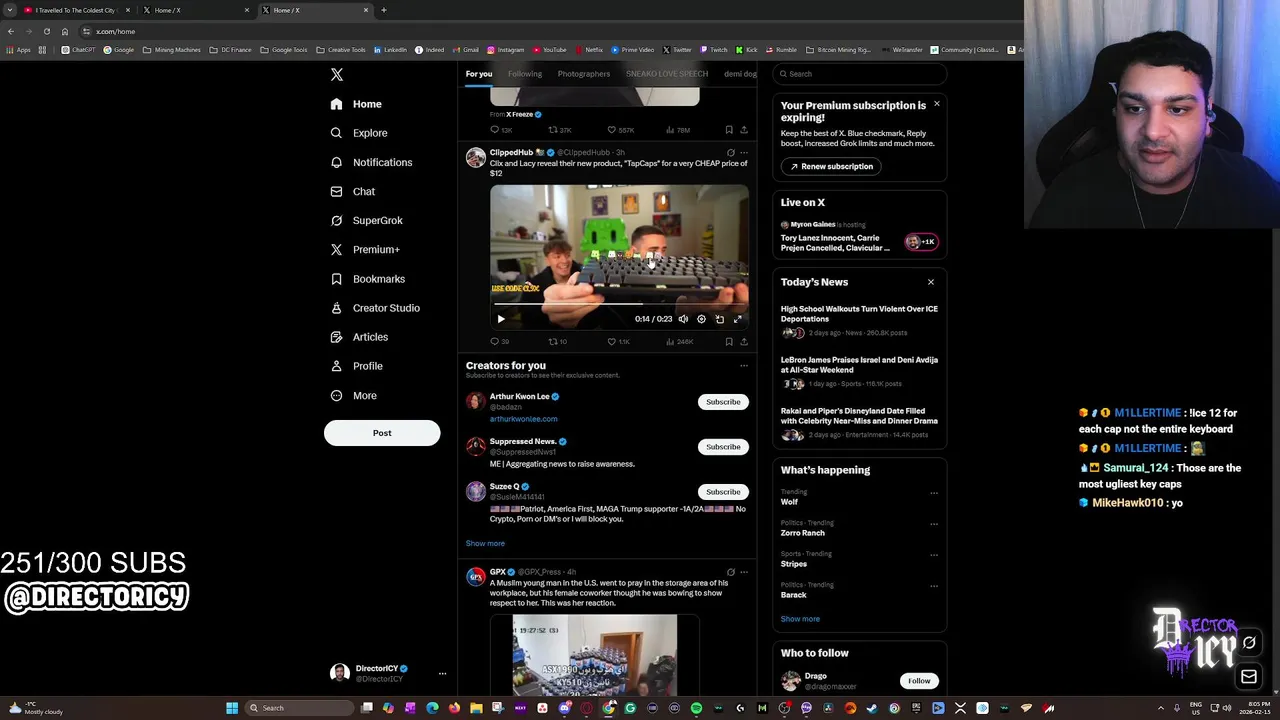Reload the browser page

pyautogui.click(x=46, y=31)
